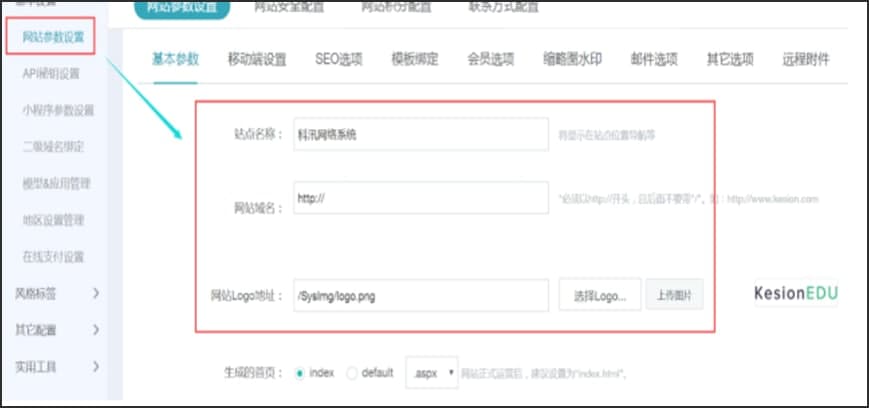Select the index radio button
869x408 pixels.
coord(300,373)
